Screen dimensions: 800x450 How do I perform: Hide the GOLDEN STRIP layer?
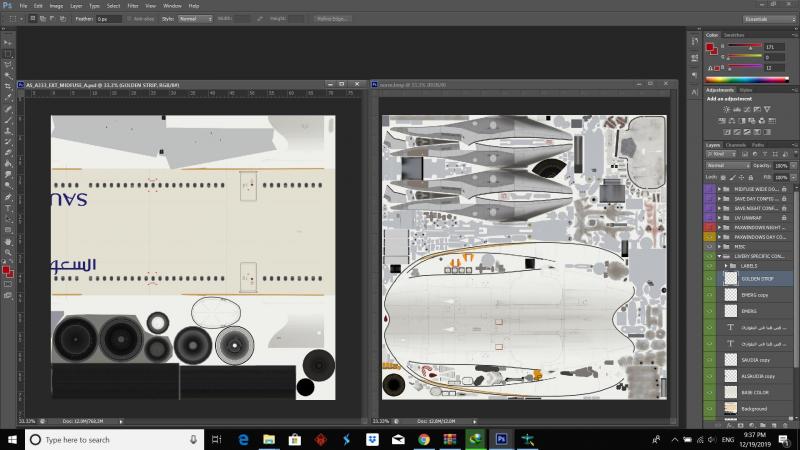click(x=709, y=279)
